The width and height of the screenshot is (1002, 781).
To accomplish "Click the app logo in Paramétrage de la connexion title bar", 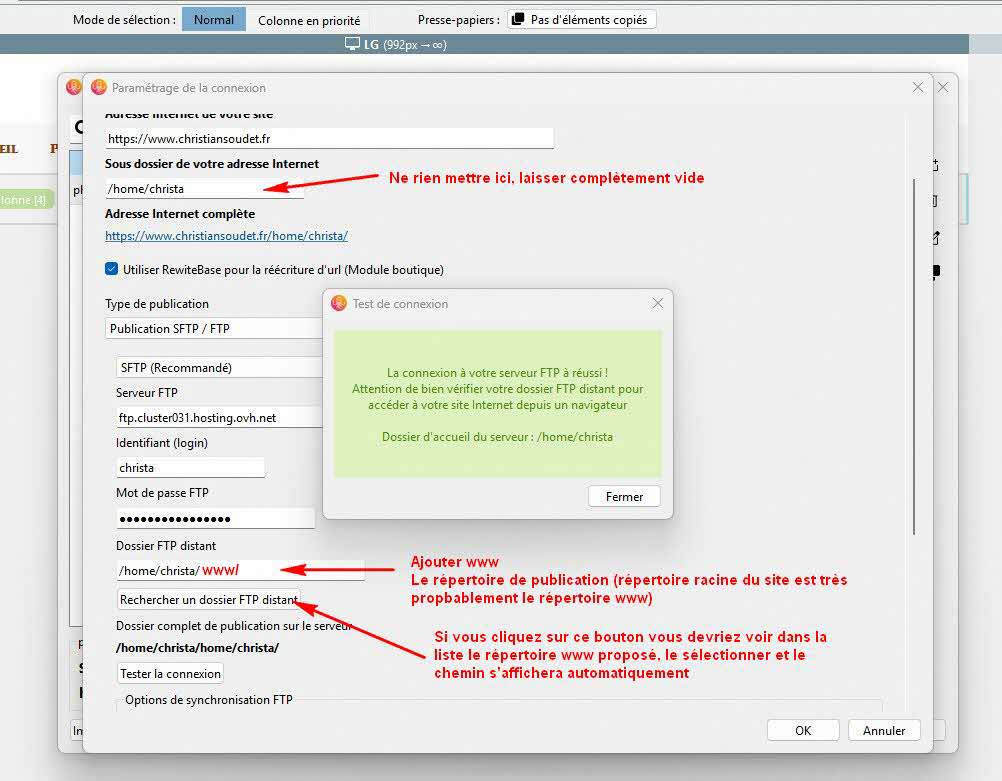I will point(98,87).
